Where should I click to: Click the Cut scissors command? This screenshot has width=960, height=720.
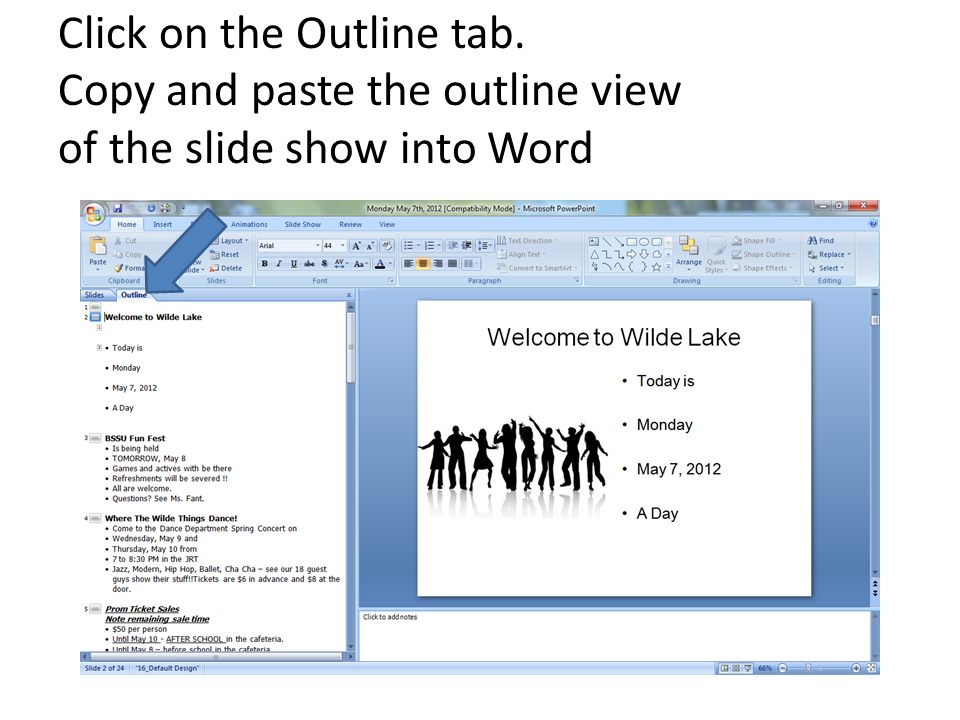pyautogui.click(x=126, y=241)
